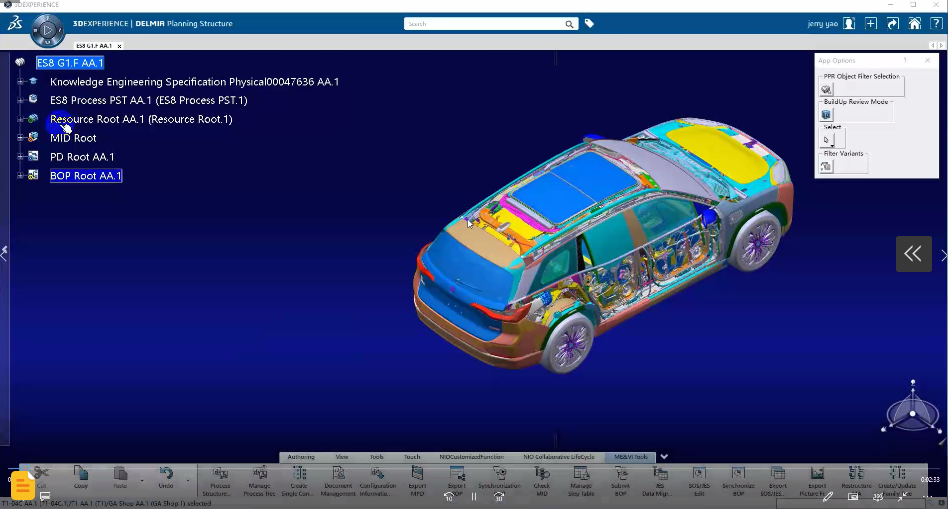948x509 pixels.
Task: Click the help question mark icon
Action: click(x=936, y=24)
